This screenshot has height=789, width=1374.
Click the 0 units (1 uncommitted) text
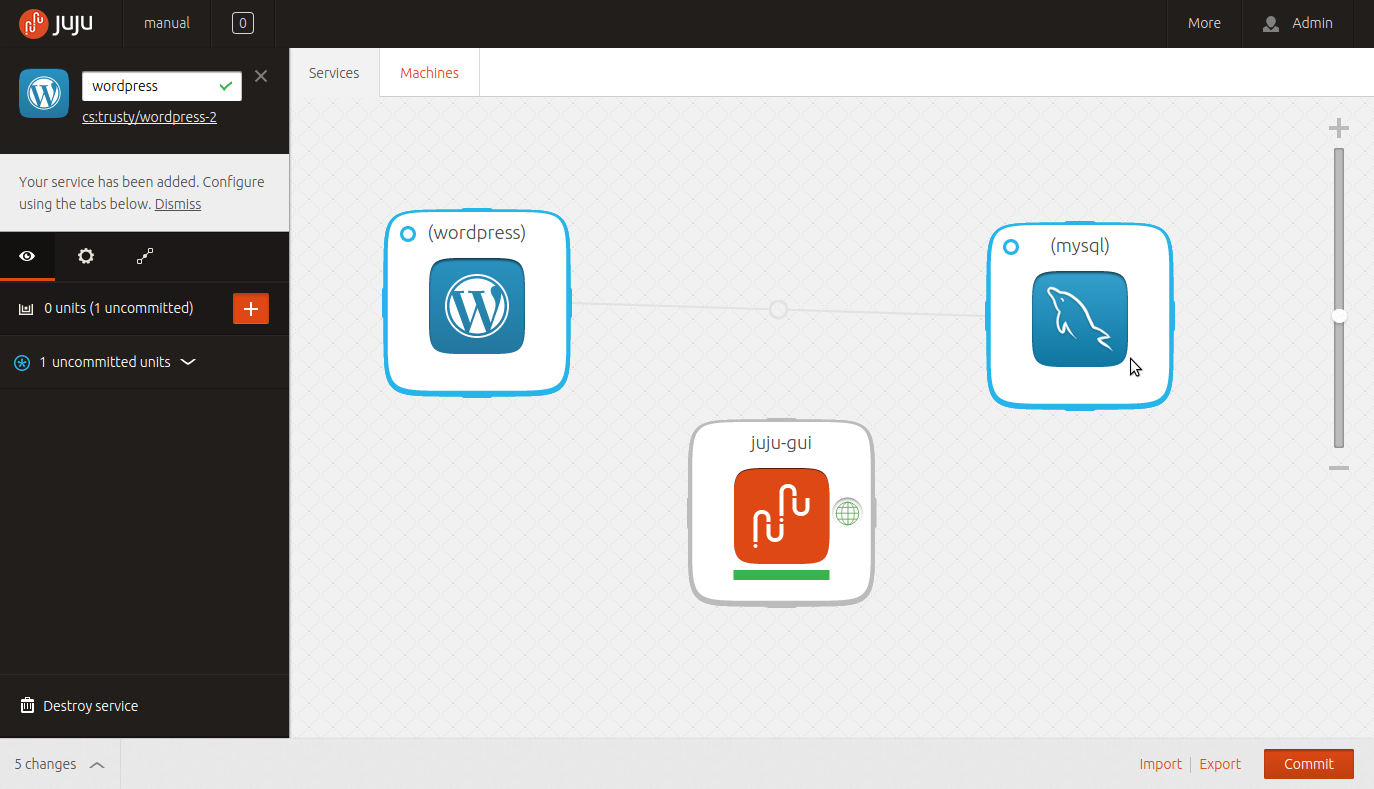coord(119,308)
